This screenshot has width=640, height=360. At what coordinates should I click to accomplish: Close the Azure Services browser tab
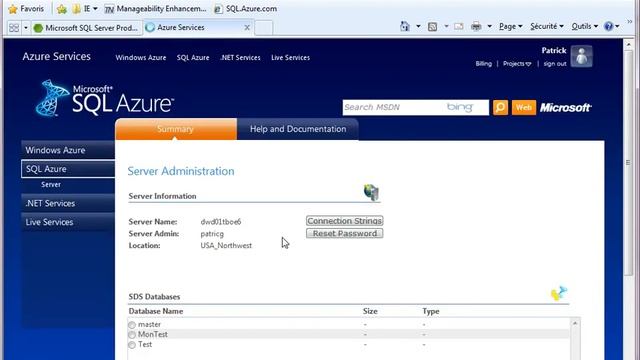tap(247, 27)
